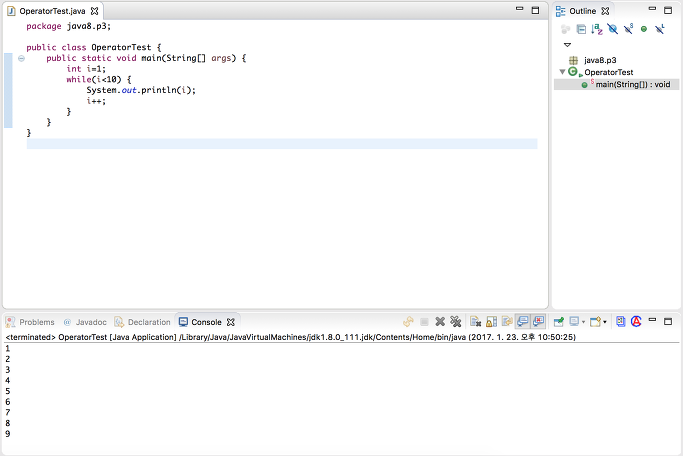
Task: Maximize the editor area
Action: click(x=535, y=10)
